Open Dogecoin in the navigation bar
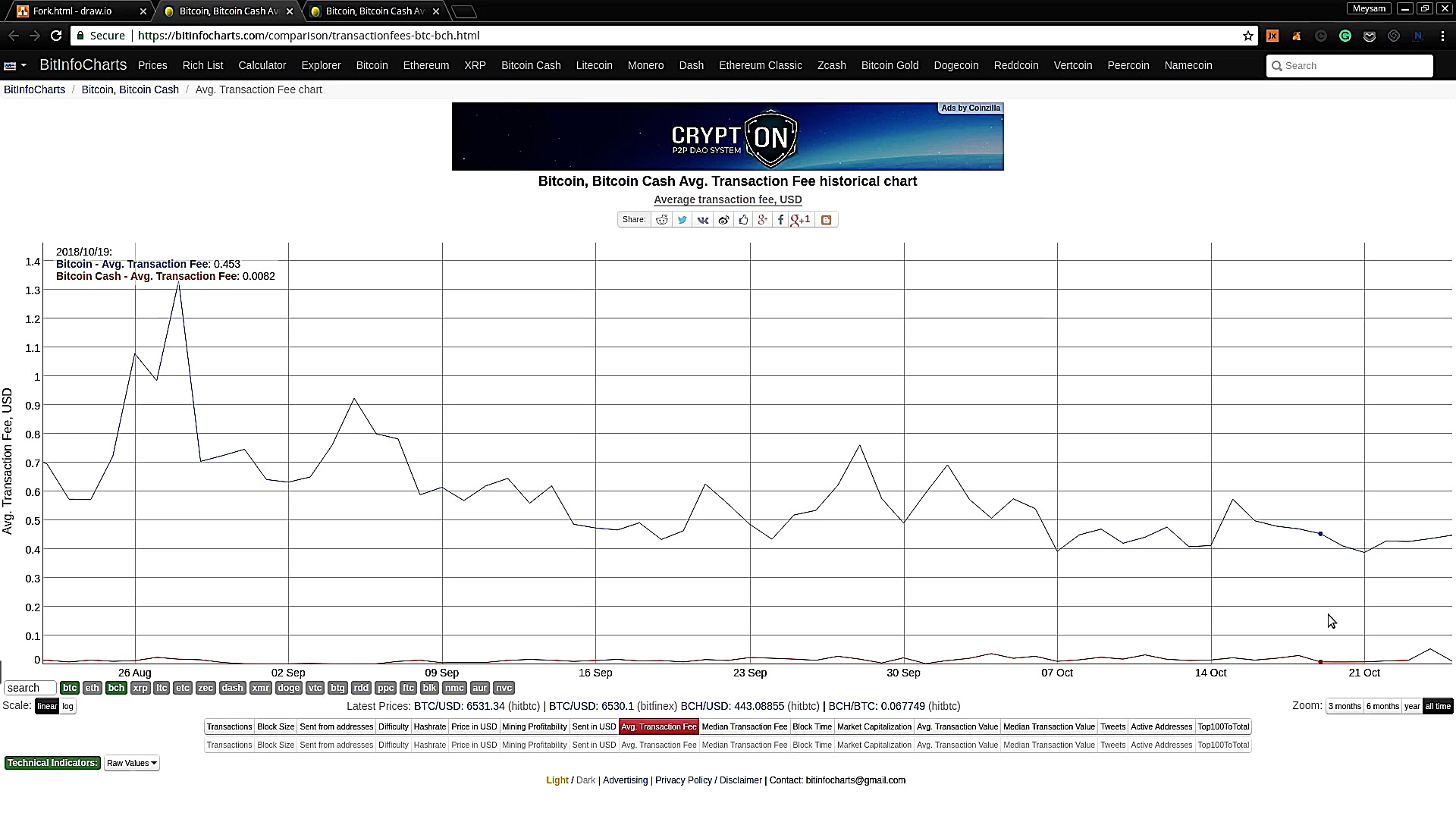 pos(956,66)
